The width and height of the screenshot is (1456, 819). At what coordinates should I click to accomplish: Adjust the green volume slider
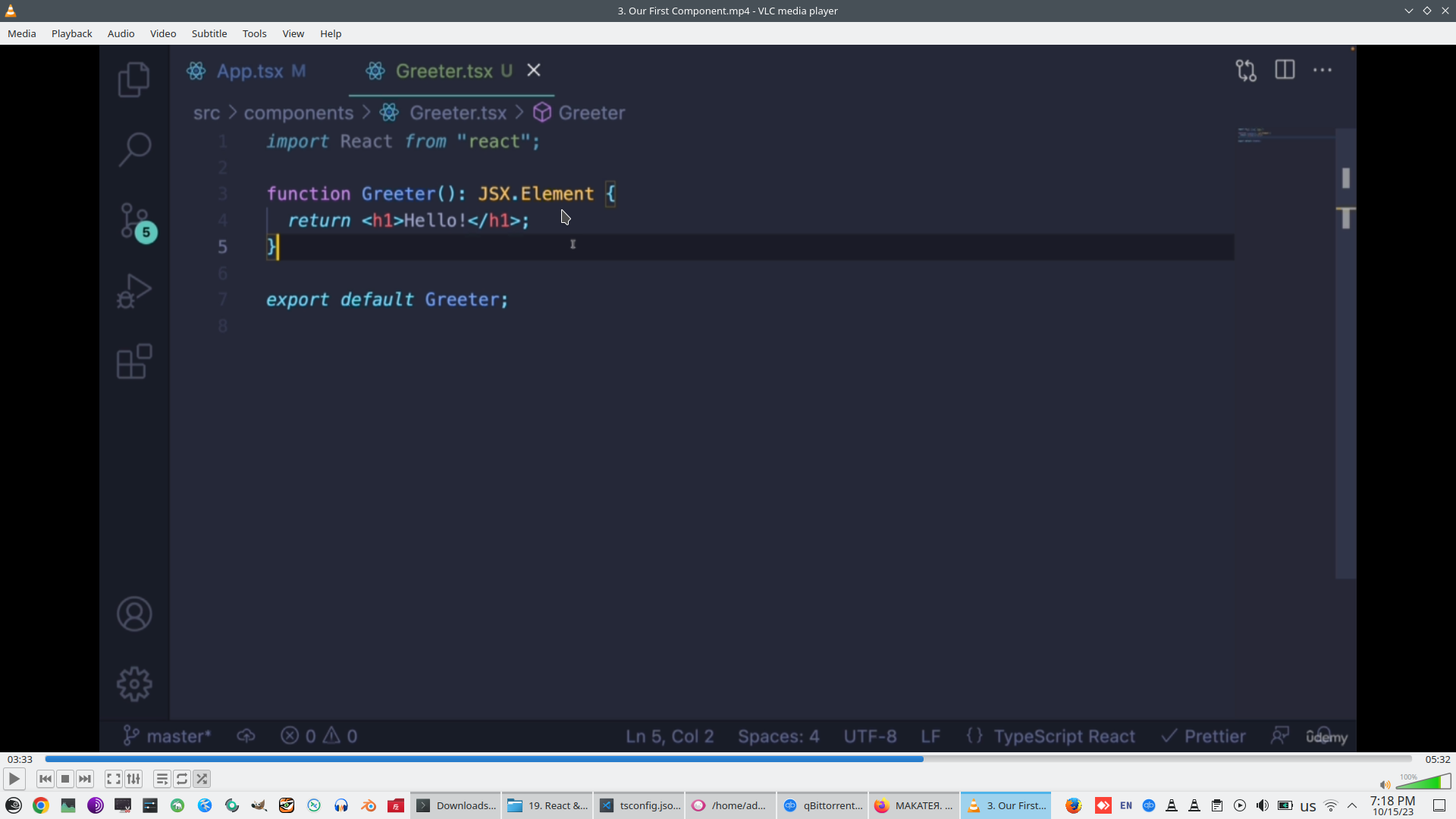click(x=1423, y=783)
